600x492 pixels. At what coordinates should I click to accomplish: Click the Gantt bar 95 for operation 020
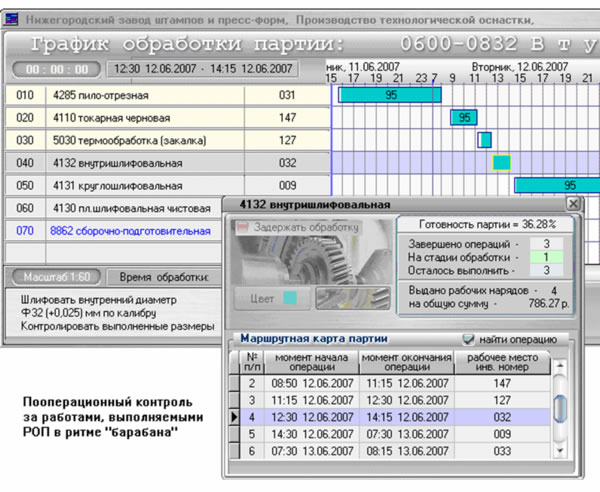point(464,117)
